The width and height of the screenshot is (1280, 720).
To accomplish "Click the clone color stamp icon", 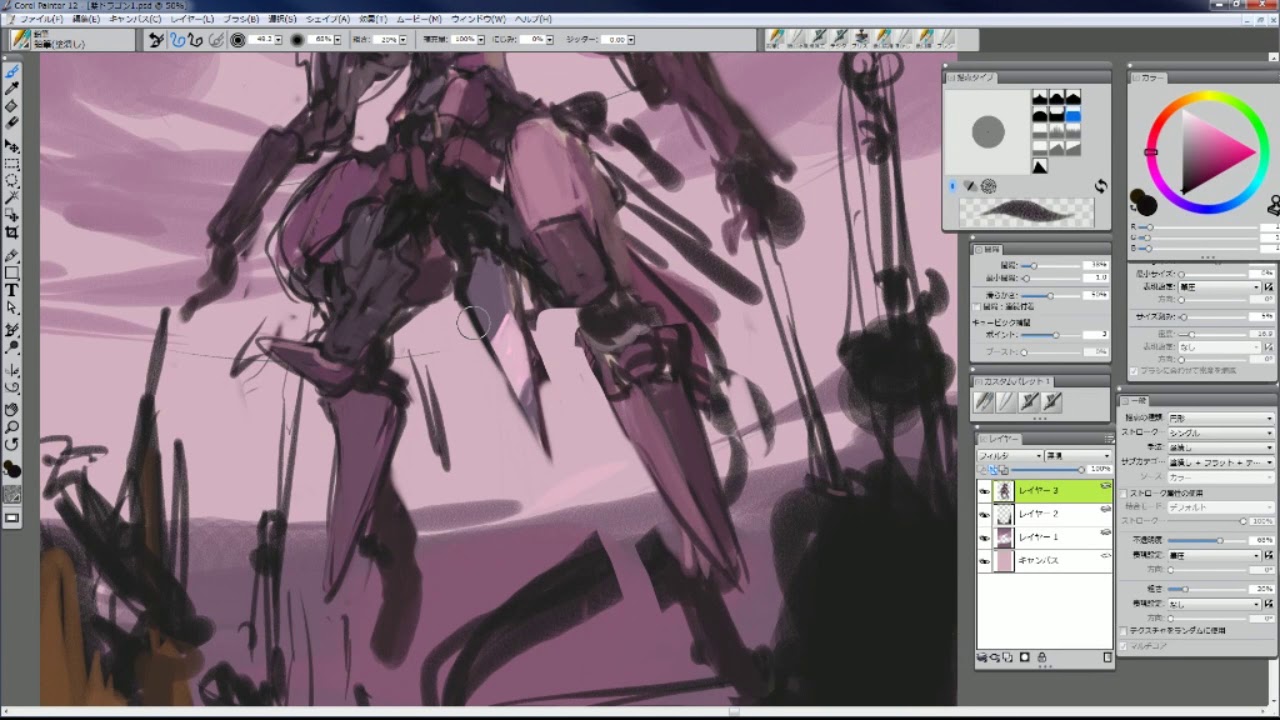I will coord(1273,205).
